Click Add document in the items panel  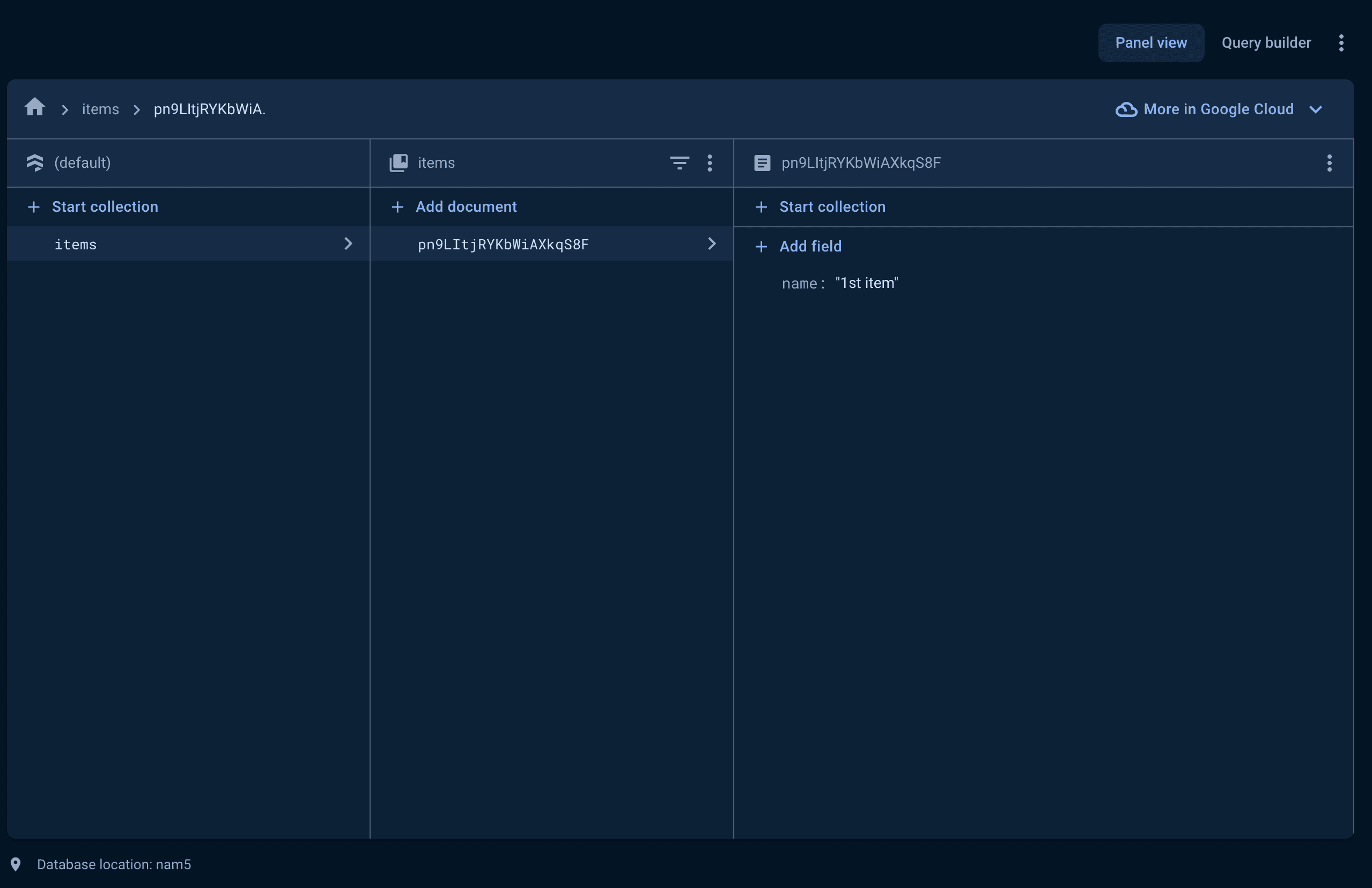tap(467, 207)
